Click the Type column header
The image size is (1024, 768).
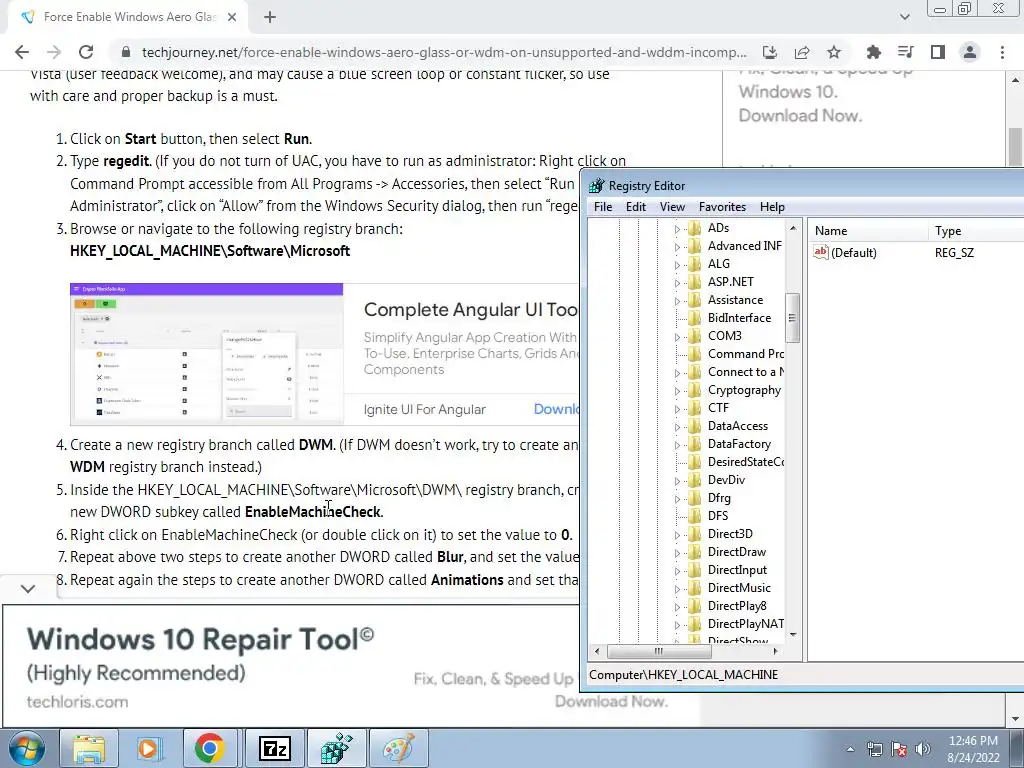[976, 231]
